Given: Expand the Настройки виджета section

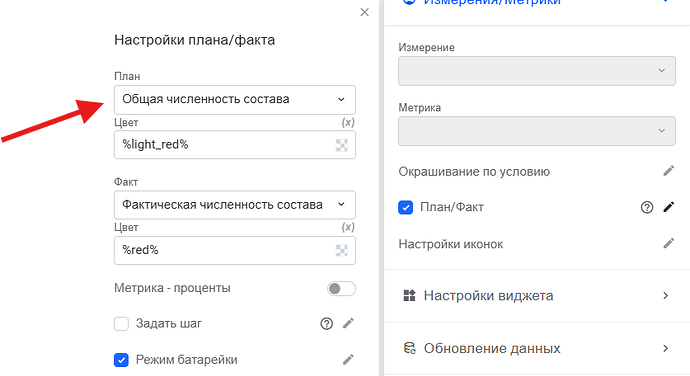Looking at the screenshot, I should 537,296.
